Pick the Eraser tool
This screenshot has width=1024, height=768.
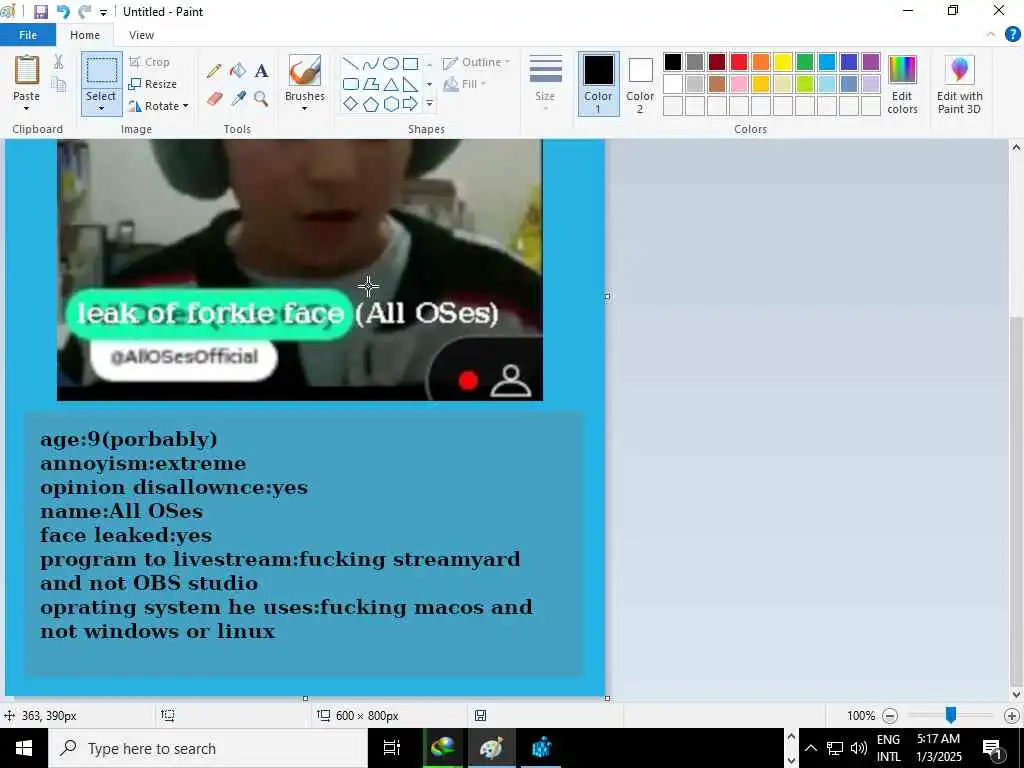(214, 99)
